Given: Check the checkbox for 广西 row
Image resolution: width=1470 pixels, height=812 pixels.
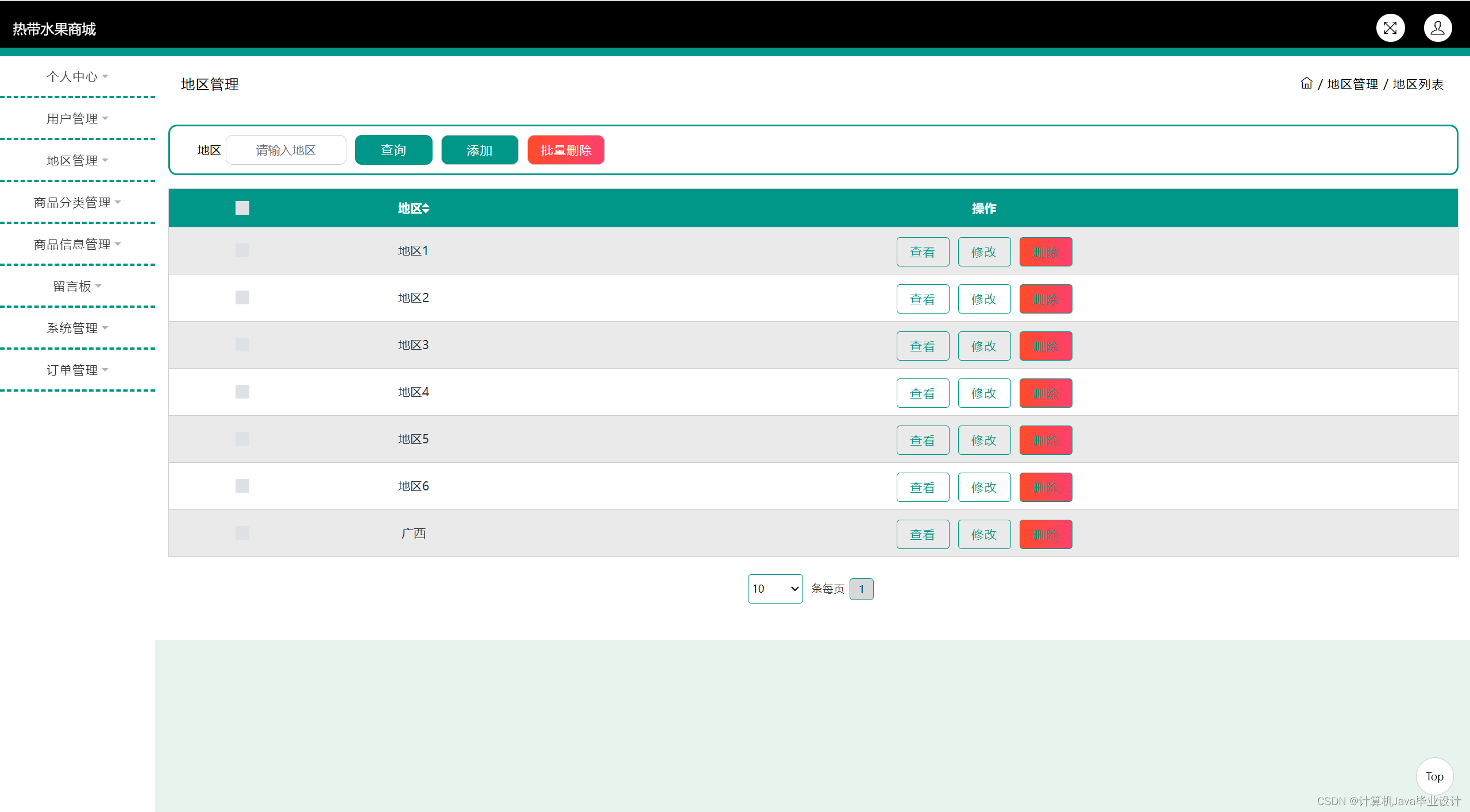Looking at the screenshot, I should pyautogui.click(x=242, y=533).
